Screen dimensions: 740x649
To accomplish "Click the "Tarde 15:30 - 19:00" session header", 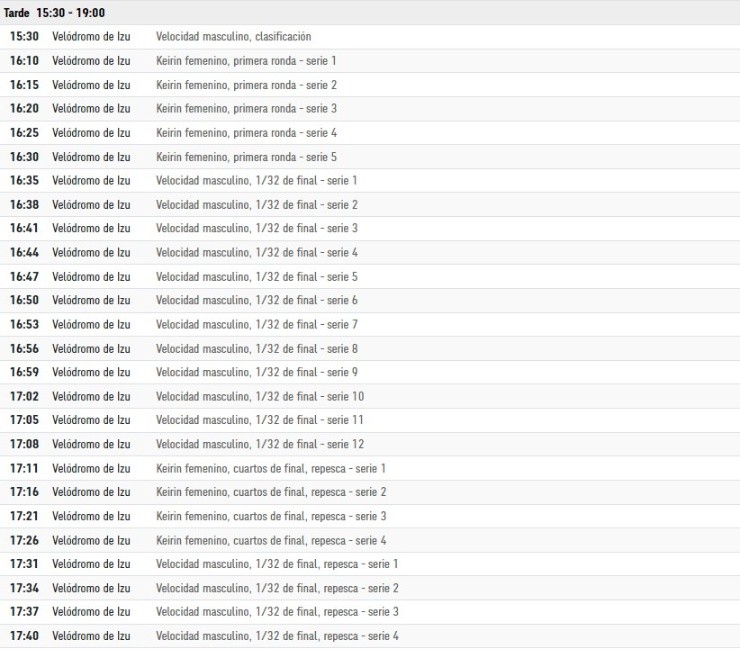I will [55, 13].
